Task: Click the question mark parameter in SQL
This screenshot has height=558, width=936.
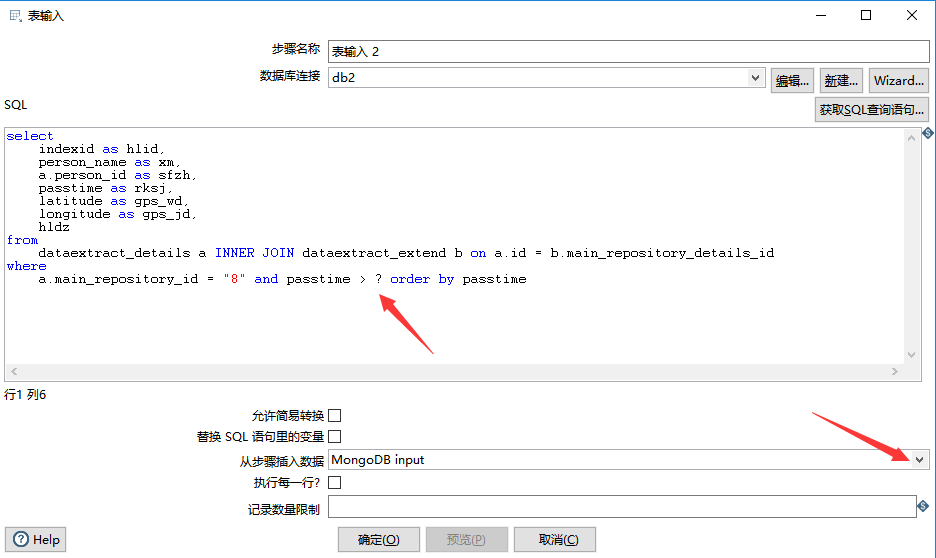Action: [378, 279]
